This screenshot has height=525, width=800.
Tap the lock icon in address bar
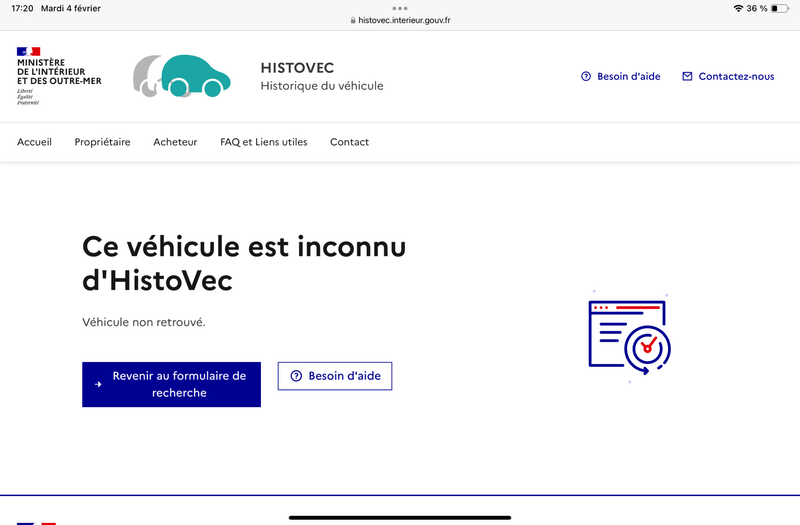(353, 20)
